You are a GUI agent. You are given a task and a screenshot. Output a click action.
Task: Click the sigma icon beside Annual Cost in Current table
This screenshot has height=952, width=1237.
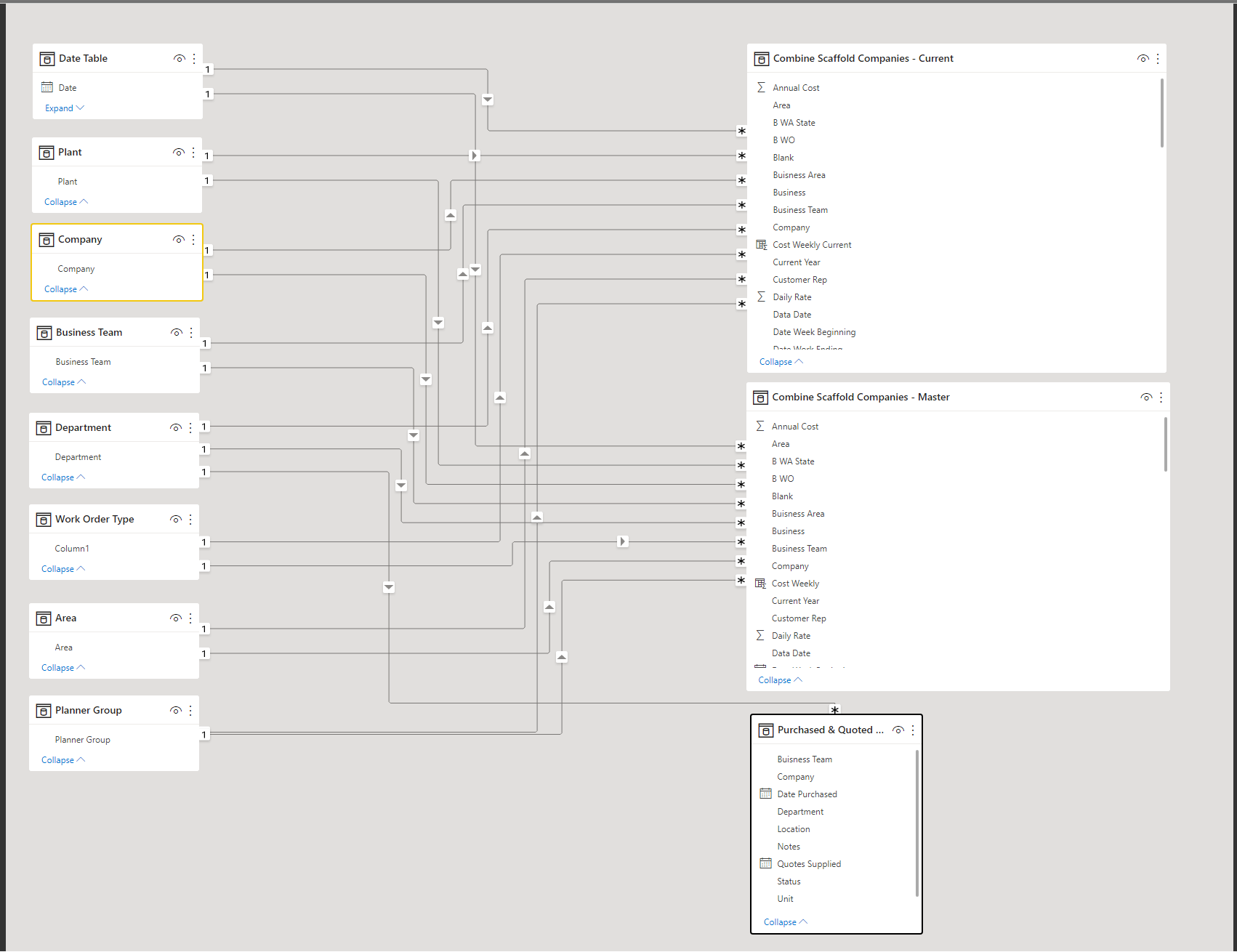(761, 87)
